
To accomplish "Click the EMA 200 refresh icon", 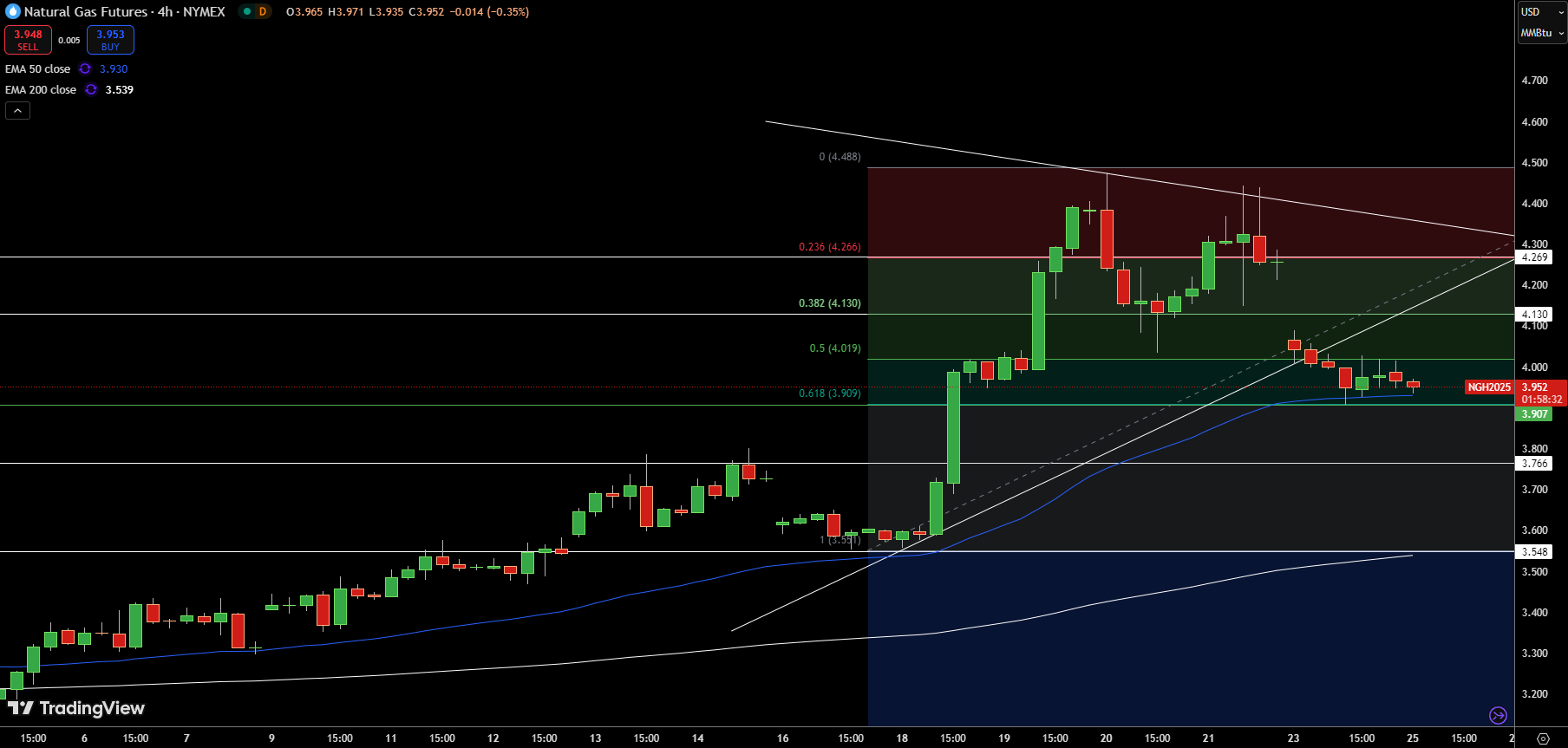I will pyautogui.click(x=91, y=90).
